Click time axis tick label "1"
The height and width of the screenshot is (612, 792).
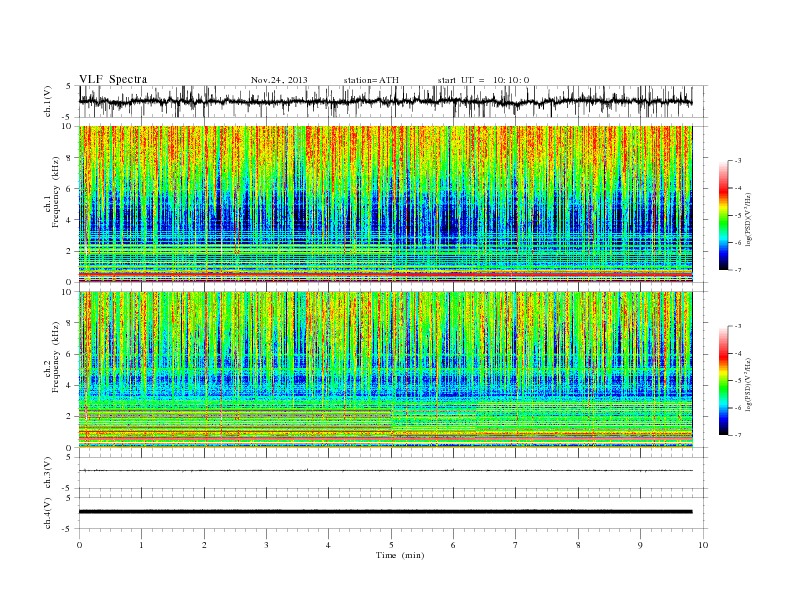tap(141, 545)
